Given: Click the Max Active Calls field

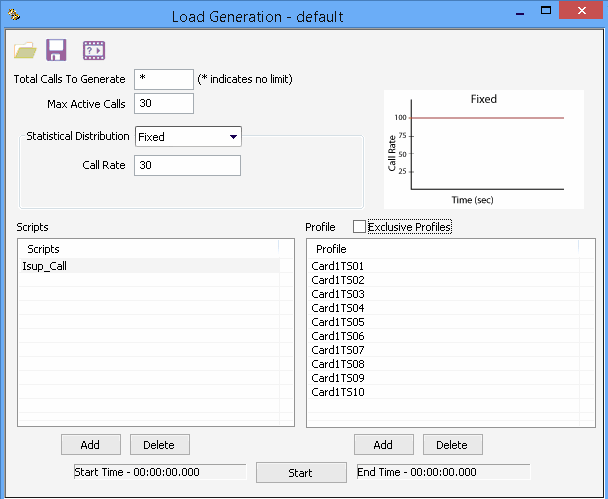Looking at the screenshot, I should 164,104.
